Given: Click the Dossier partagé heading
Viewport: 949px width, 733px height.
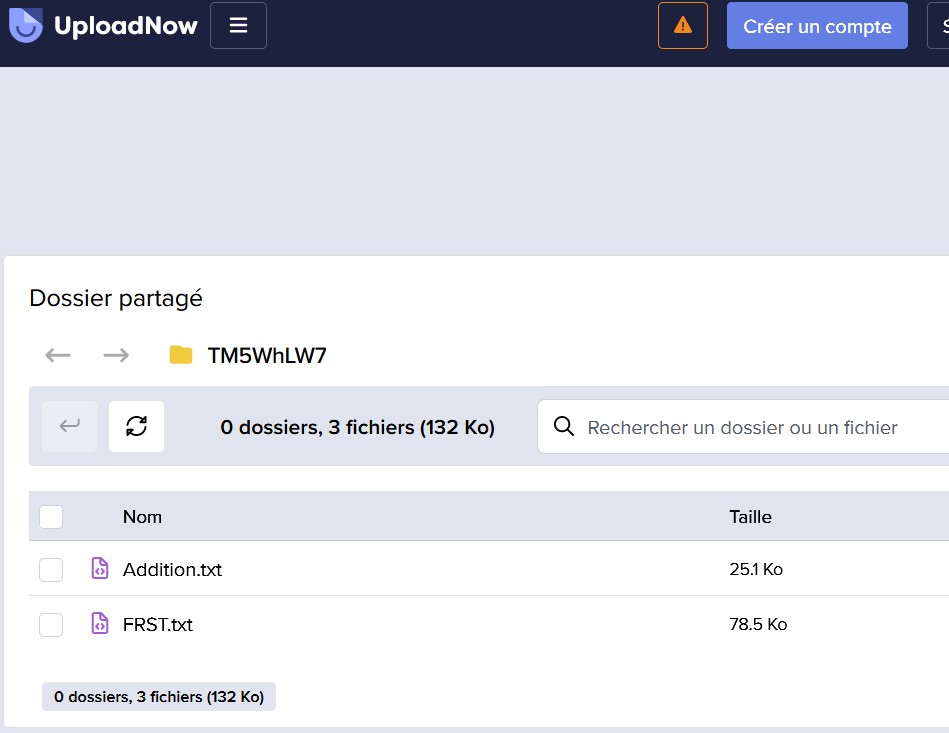Looking at the screenshot, I should click(116, 298).
